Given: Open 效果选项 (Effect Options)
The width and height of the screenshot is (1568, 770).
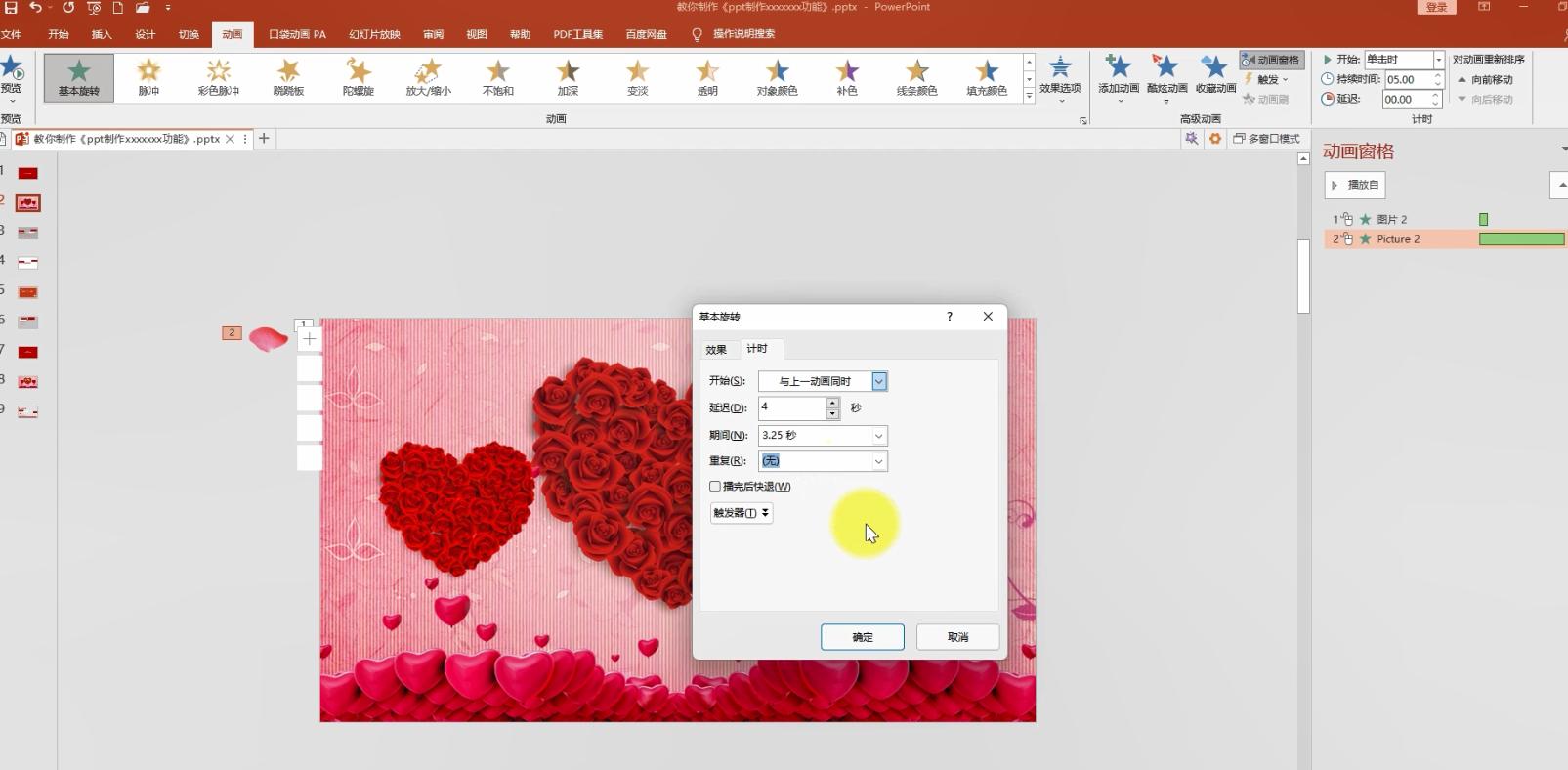Looking at the screenshot, I should pos(1060,74).
